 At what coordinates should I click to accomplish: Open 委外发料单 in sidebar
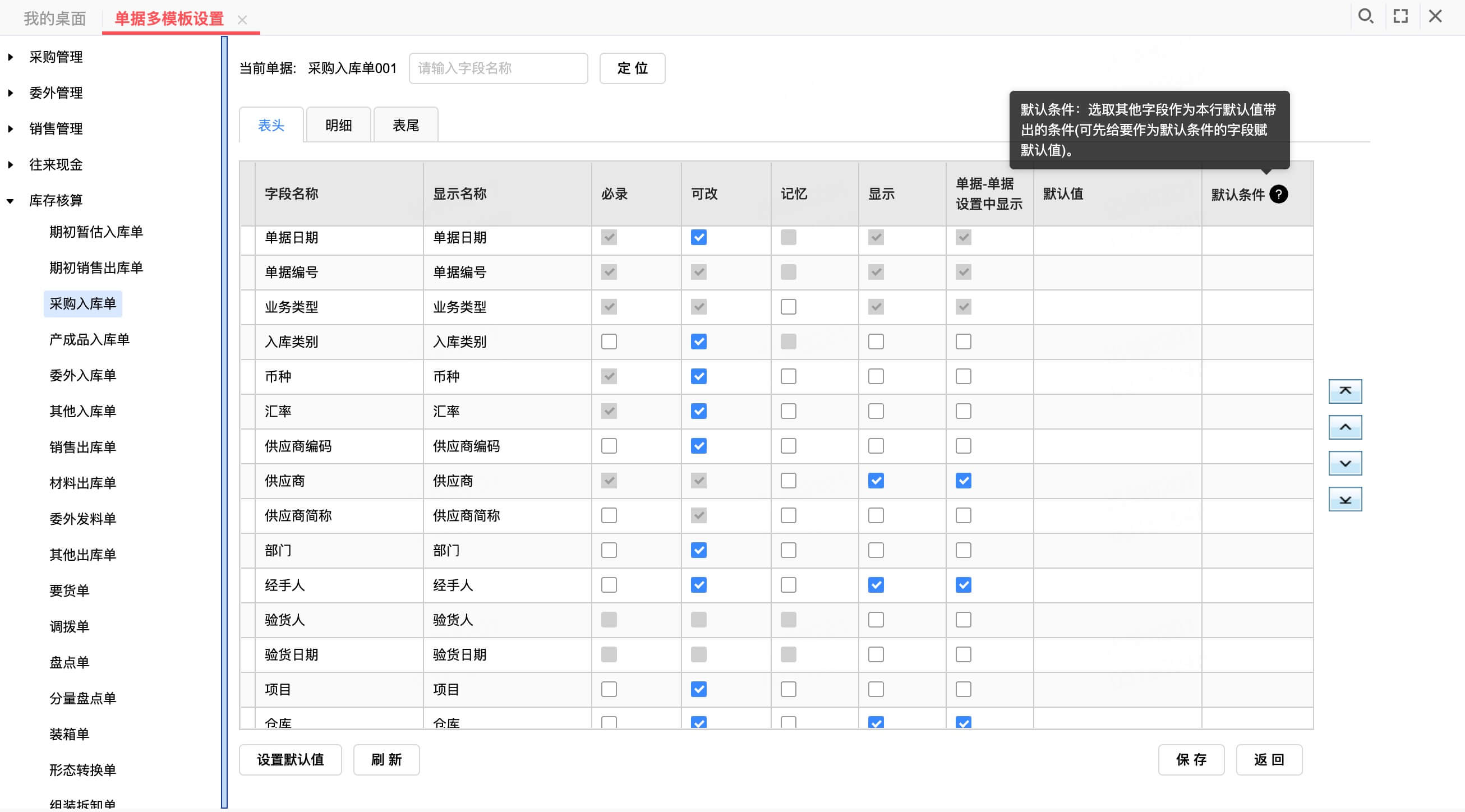point(82,519)
